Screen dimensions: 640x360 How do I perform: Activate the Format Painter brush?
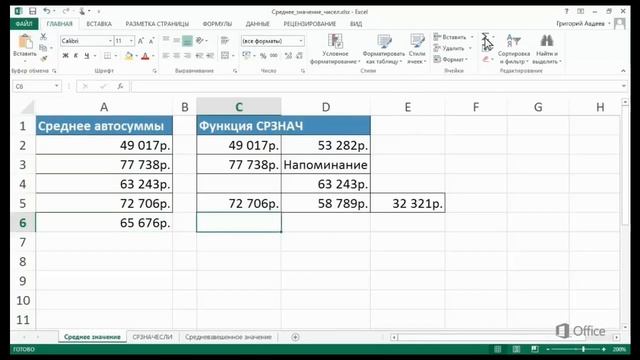(44, 58)
